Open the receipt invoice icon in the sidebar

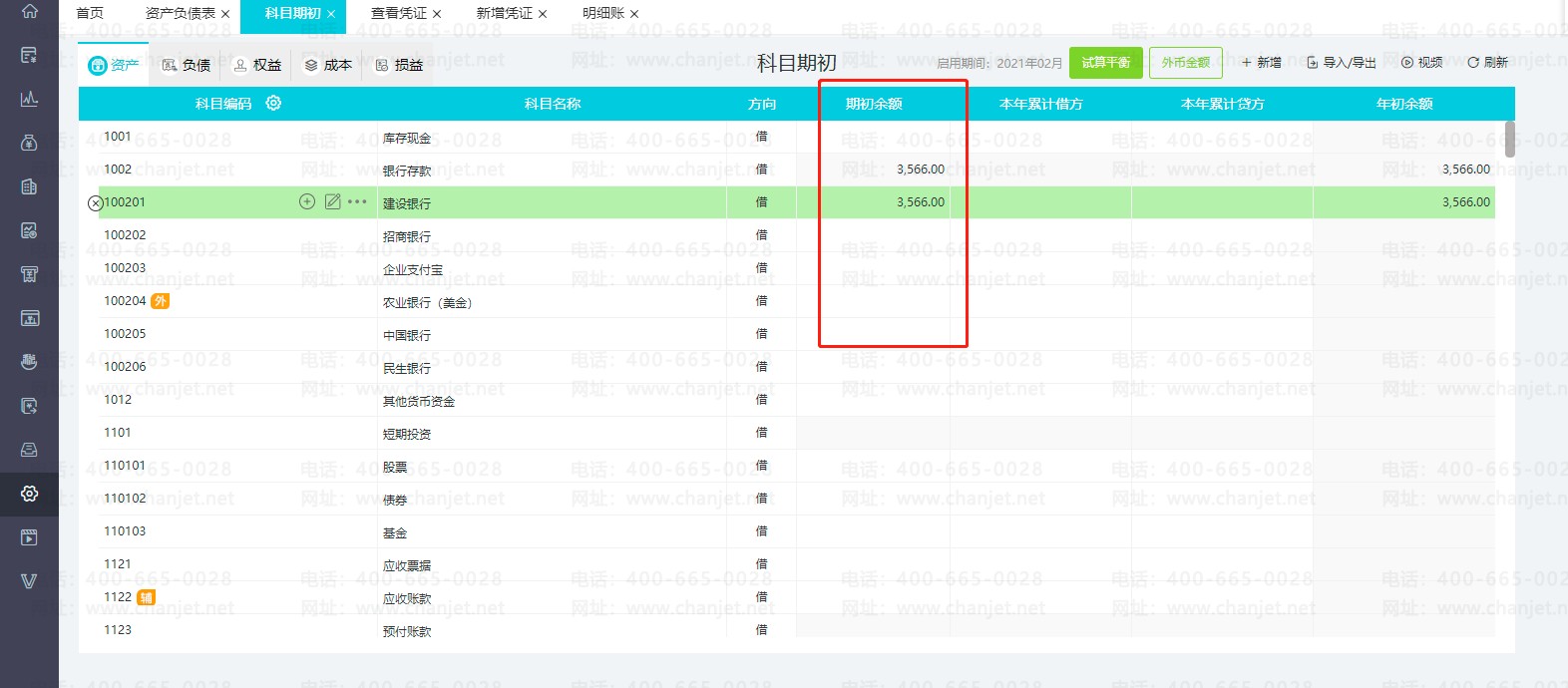point(29,274)
